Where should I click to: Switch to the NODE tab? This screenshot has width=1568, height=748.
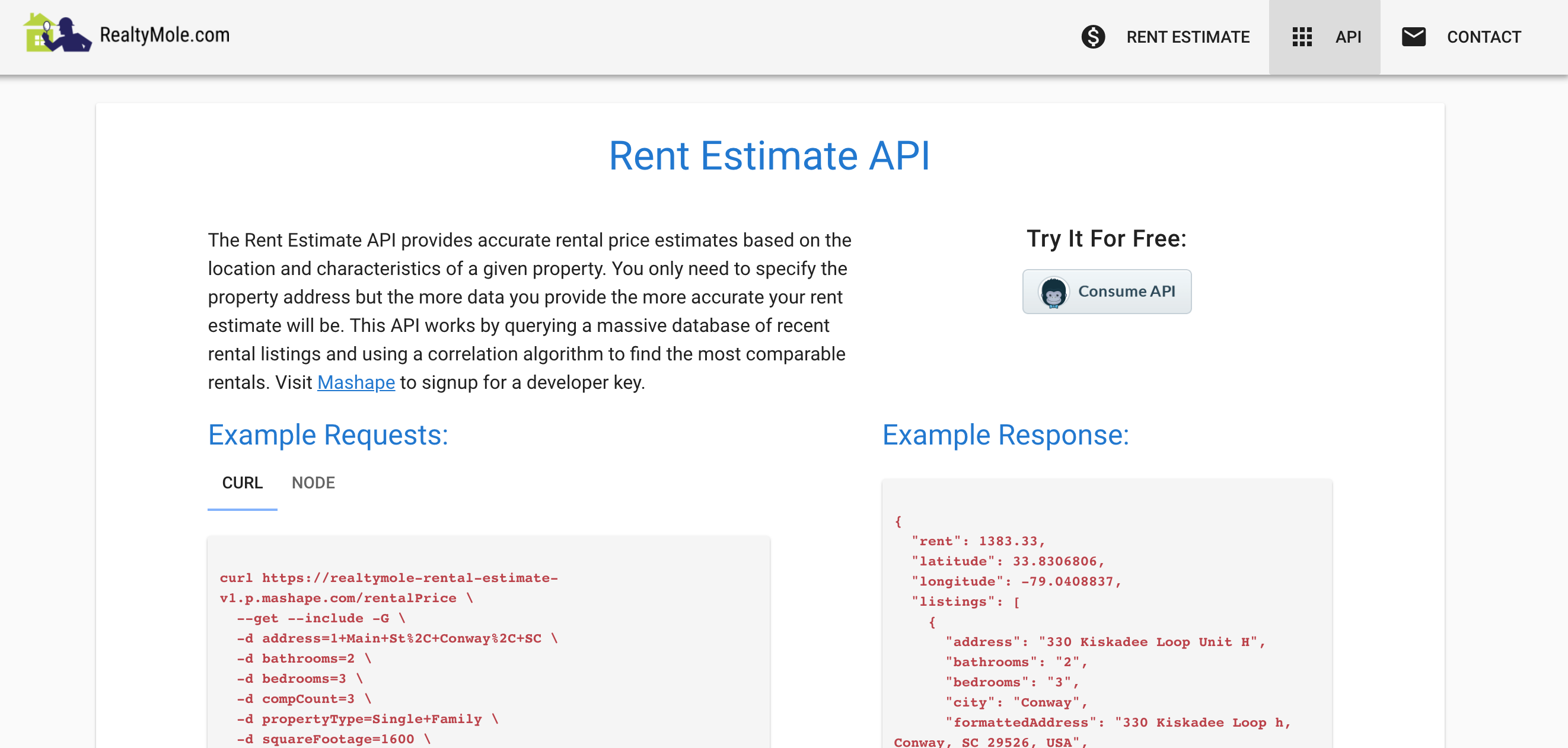[x=313, y=483]
